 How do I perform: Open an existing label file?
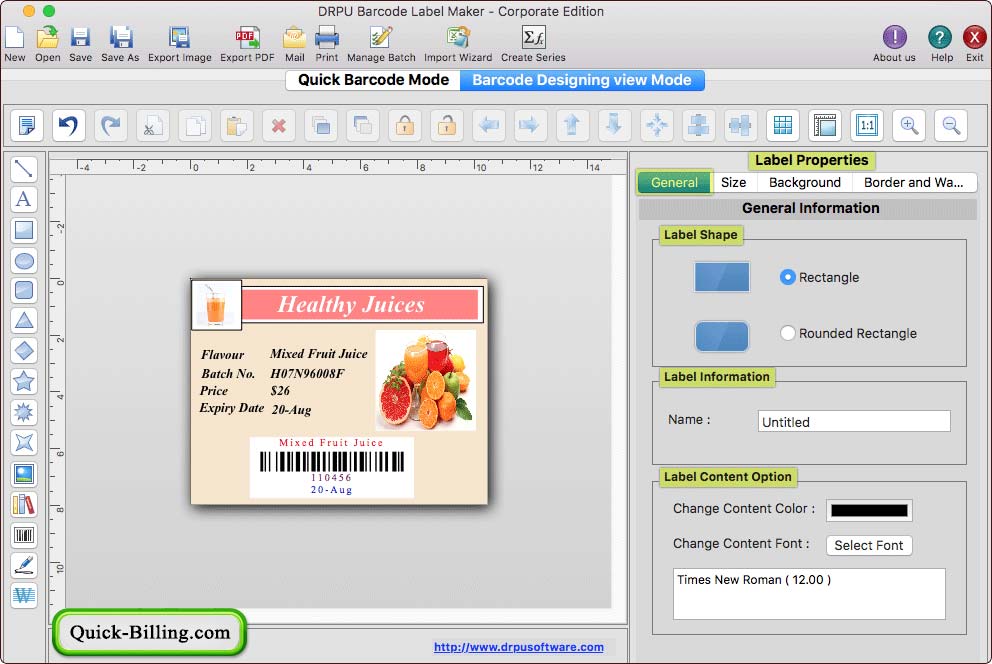47,44
